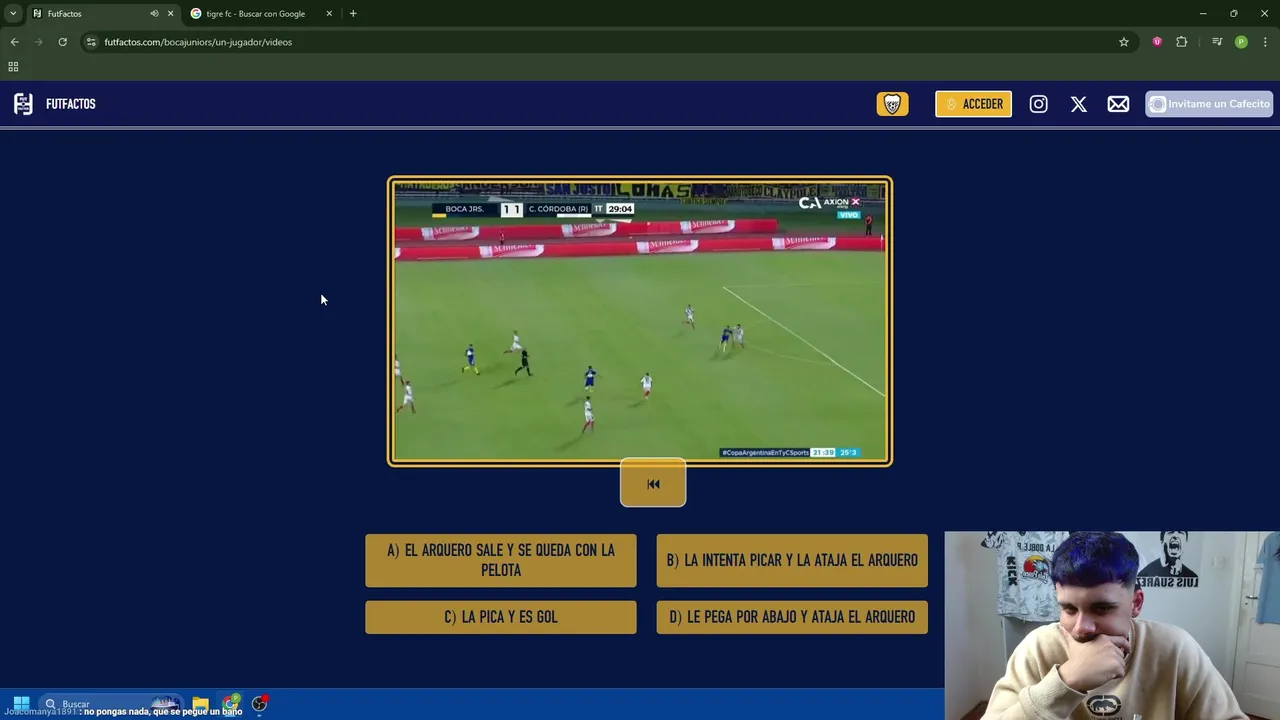This screenshot has width=1280, height=720.
Task: Click the match video frame
Action: (640, 321)
